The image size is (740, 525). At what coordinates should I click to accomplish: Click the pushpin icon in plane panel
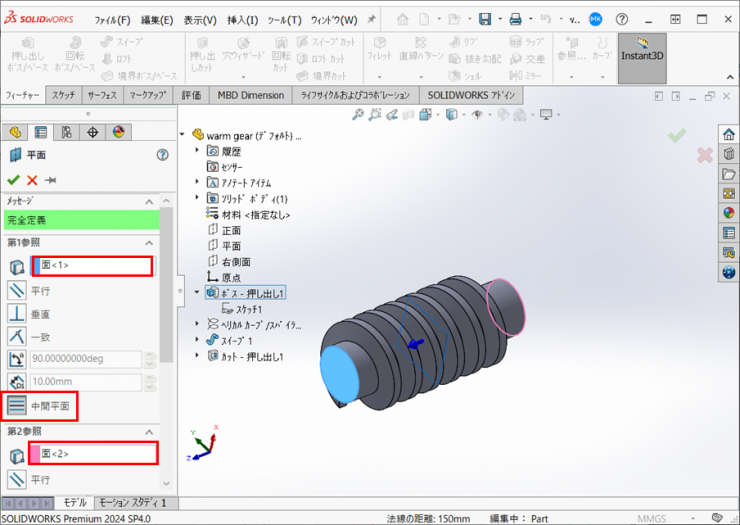click(50, 179)
